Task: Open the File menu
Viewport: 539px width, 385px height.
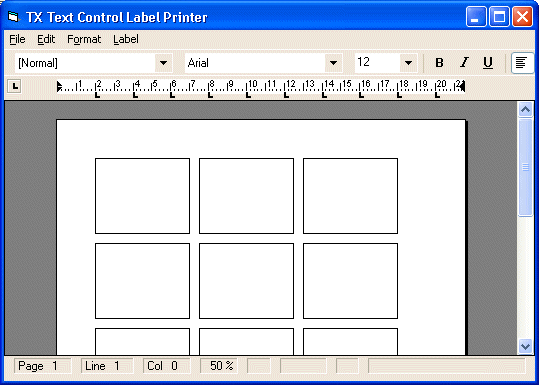Action: 17,39
